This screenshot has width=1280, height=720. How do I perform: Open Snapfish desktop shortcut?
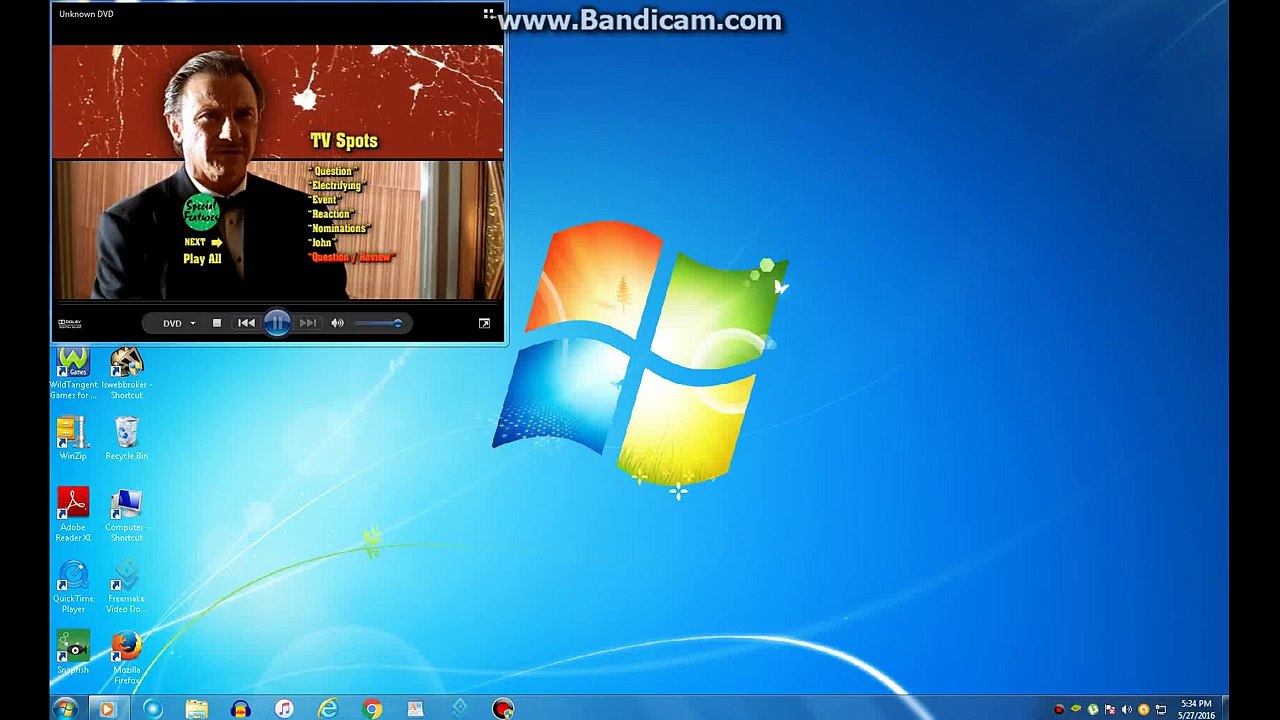pyautogui.click(x=73, y=652)
